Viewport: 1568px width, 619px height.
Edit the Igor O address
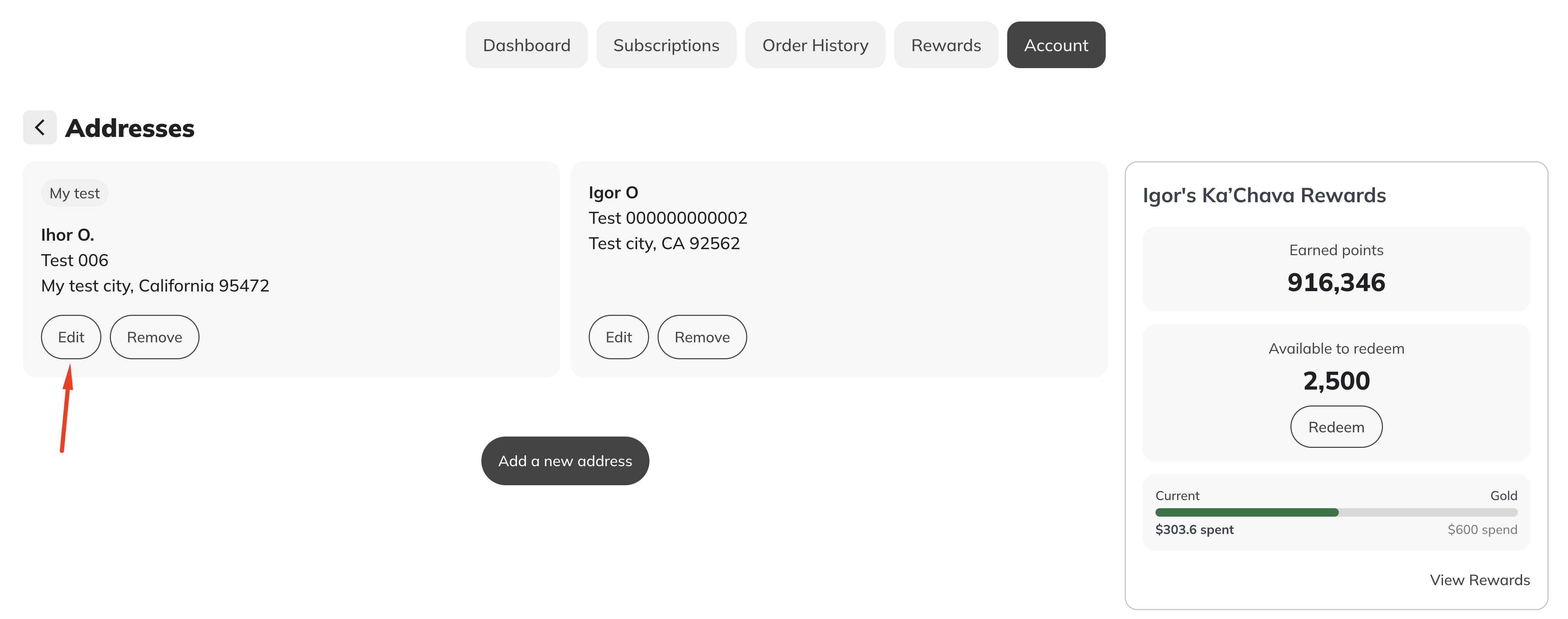pyautogui.click(x=618, y=337)
